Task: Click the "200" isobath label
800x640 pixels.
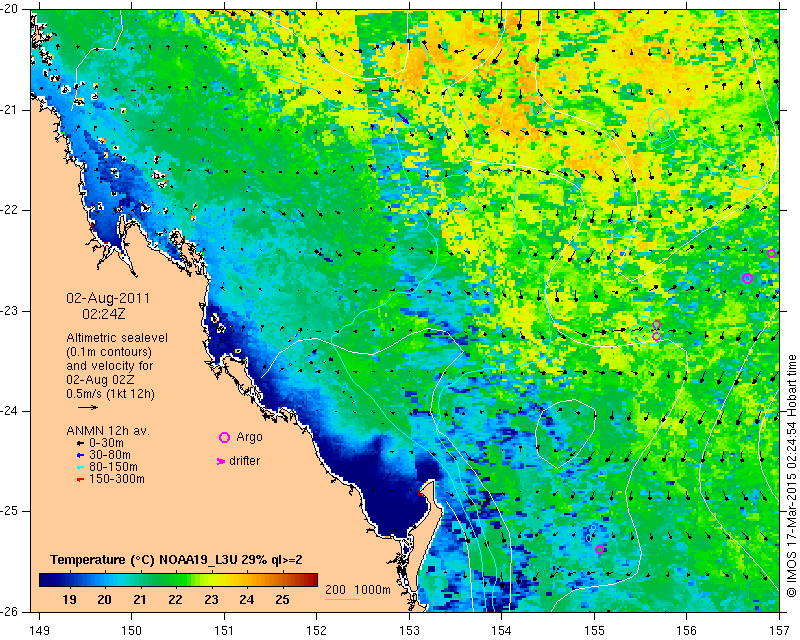Action: point(335,589)
